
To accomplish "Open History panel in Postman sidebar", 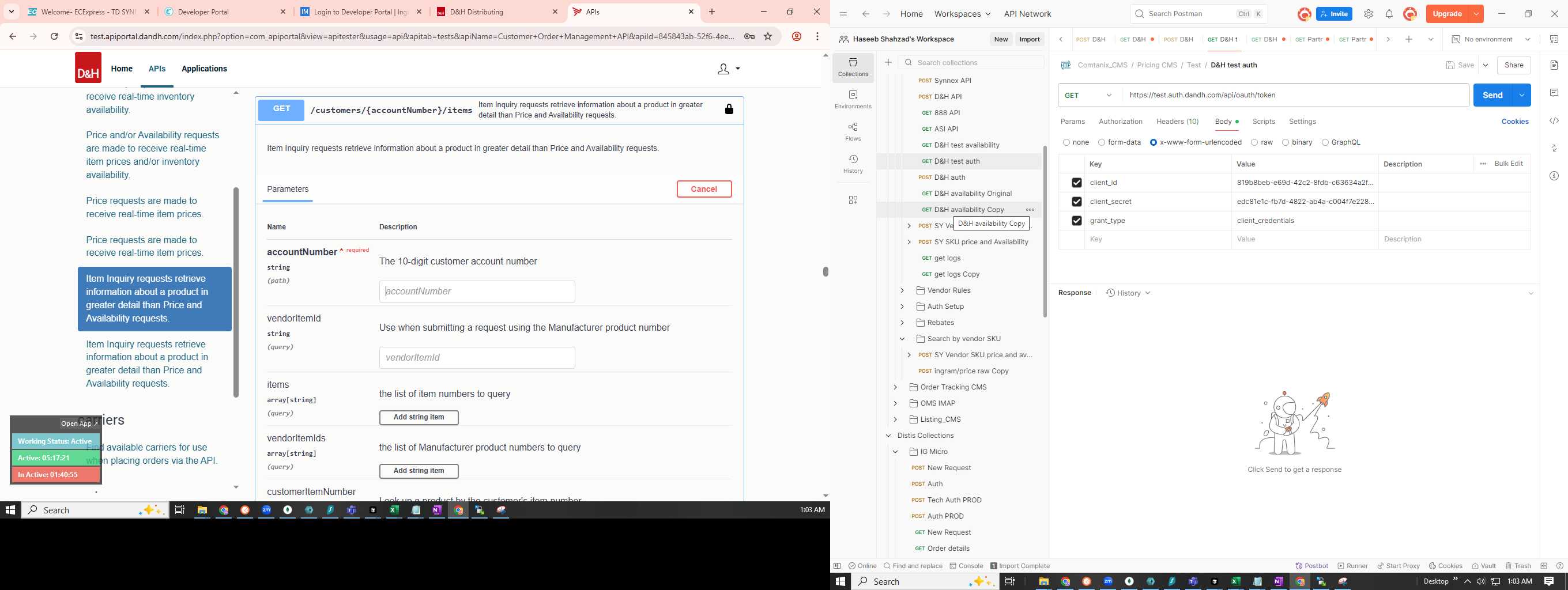I will (853, 164).
